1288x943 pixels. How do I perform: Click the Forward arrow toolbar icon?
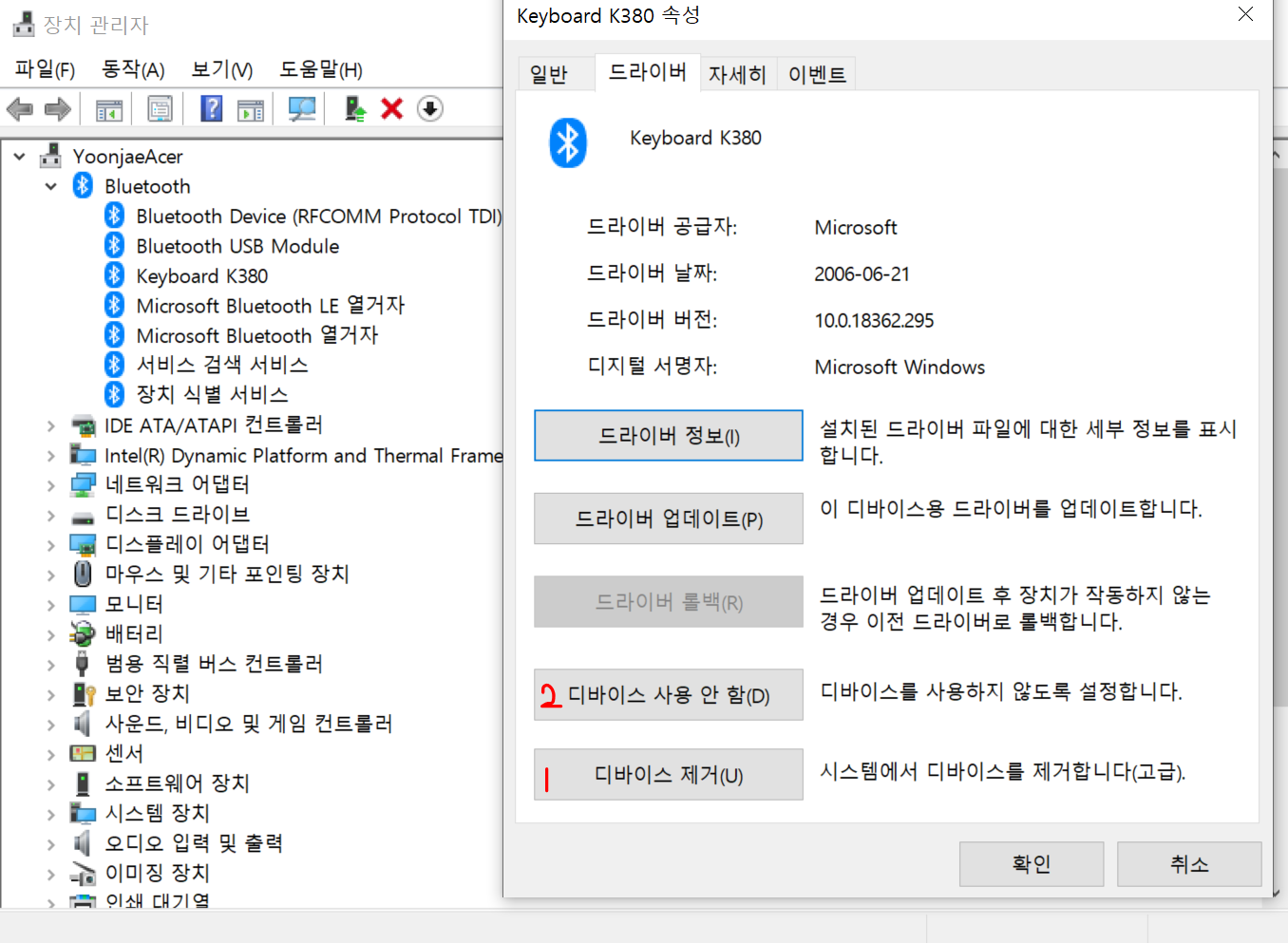click(x=58, y=109)
